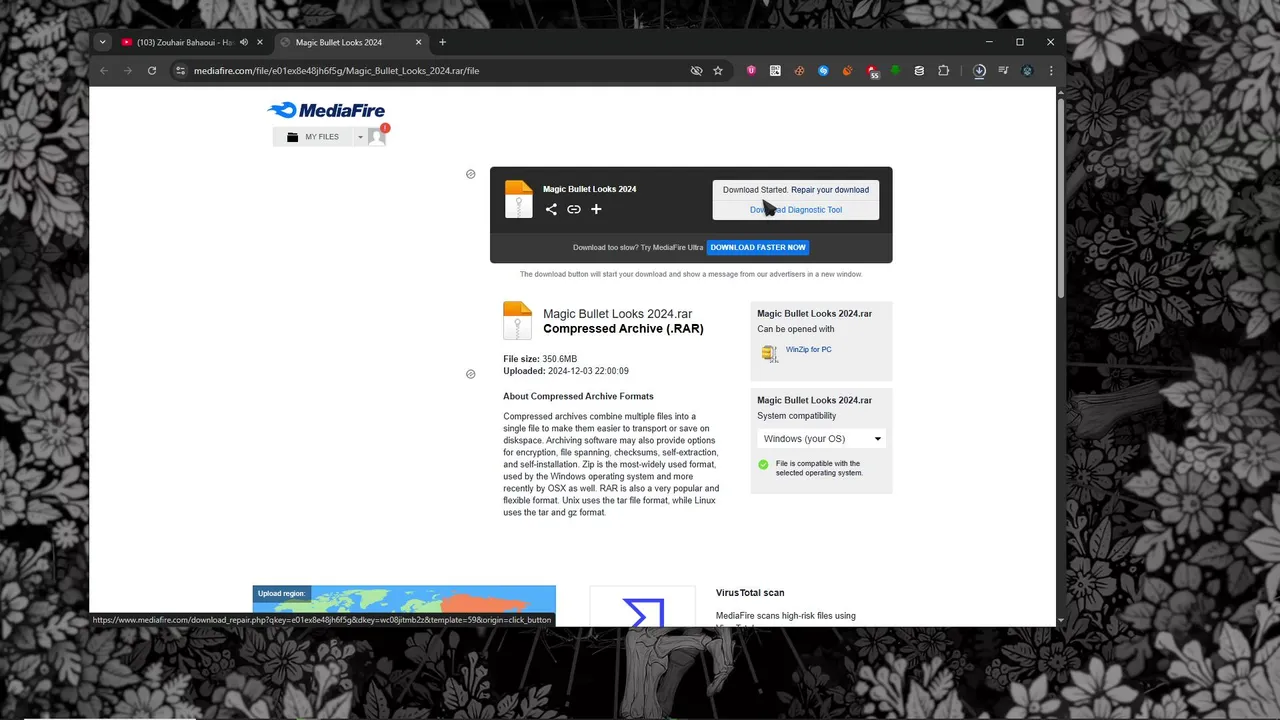The image size is (1280, 720).
Task: Open the blue Shazam extension
Action: 823,71
